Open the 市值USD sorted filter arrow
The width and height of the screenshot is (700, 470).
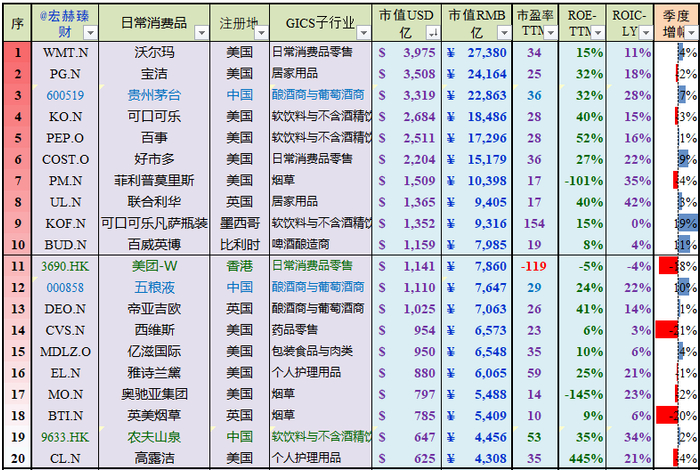433,33
